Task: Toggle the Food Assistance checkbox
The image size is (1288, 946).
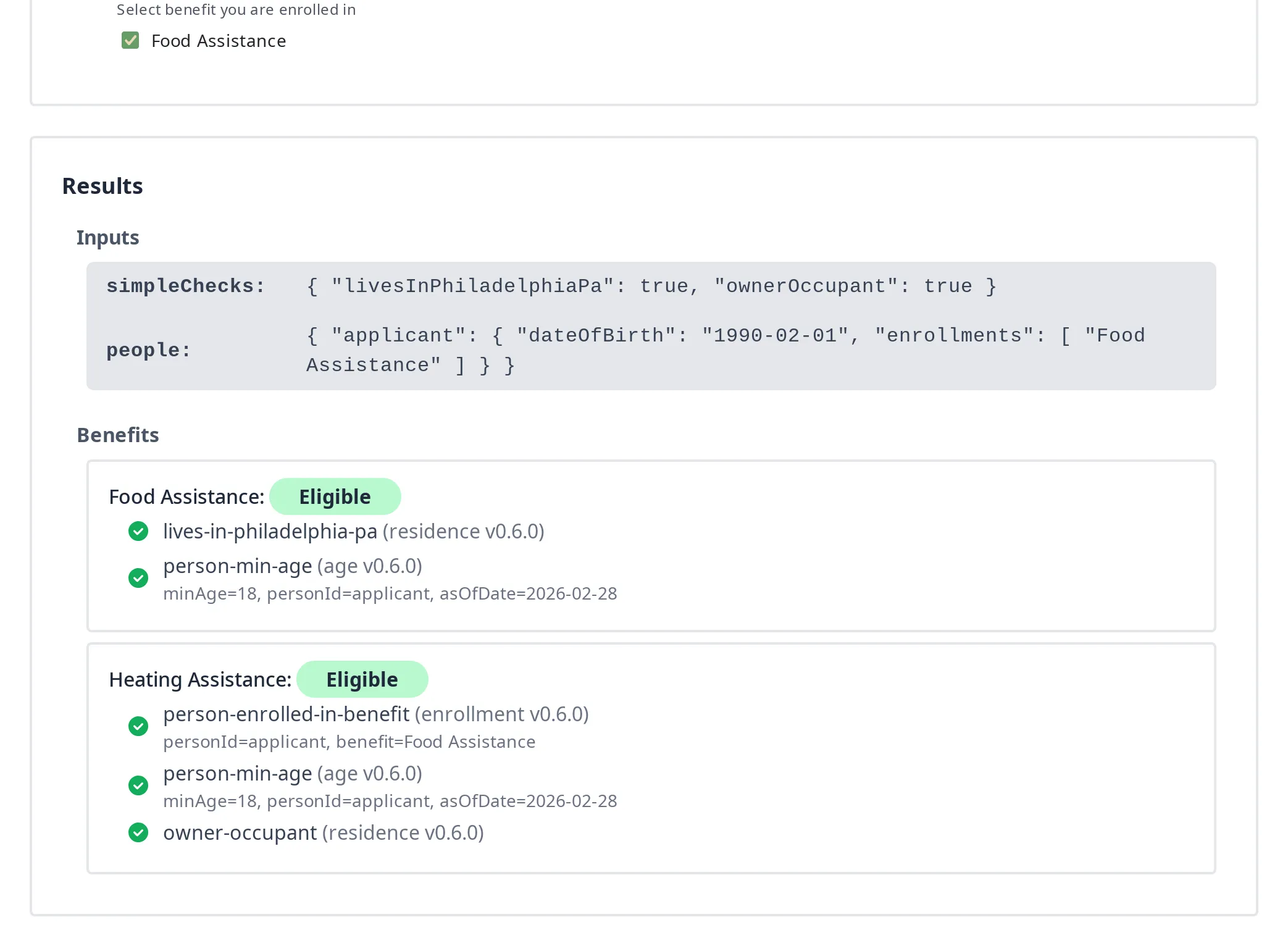Action: point(130,41)
